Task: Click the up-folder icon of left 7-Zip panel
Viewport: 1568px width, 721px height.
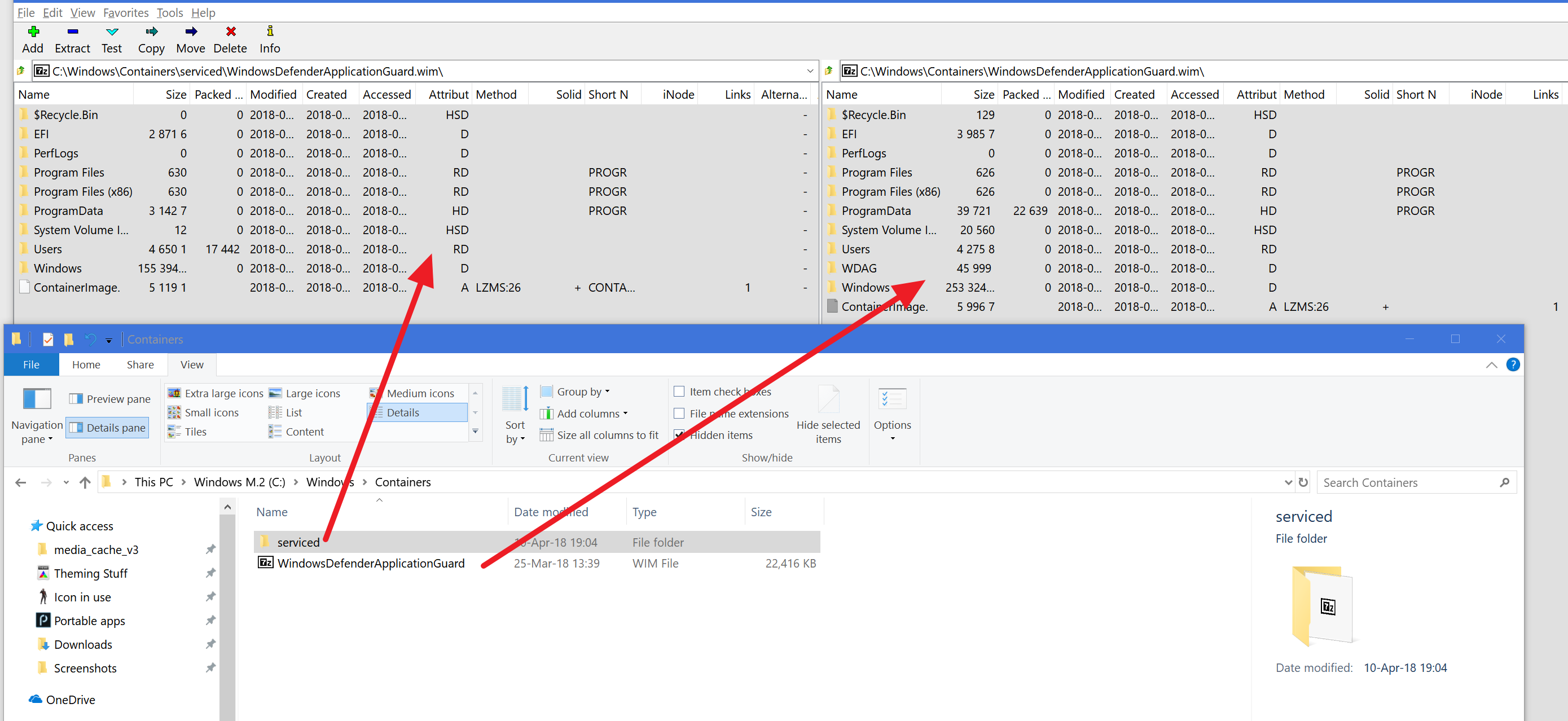Action: point(21,71)
